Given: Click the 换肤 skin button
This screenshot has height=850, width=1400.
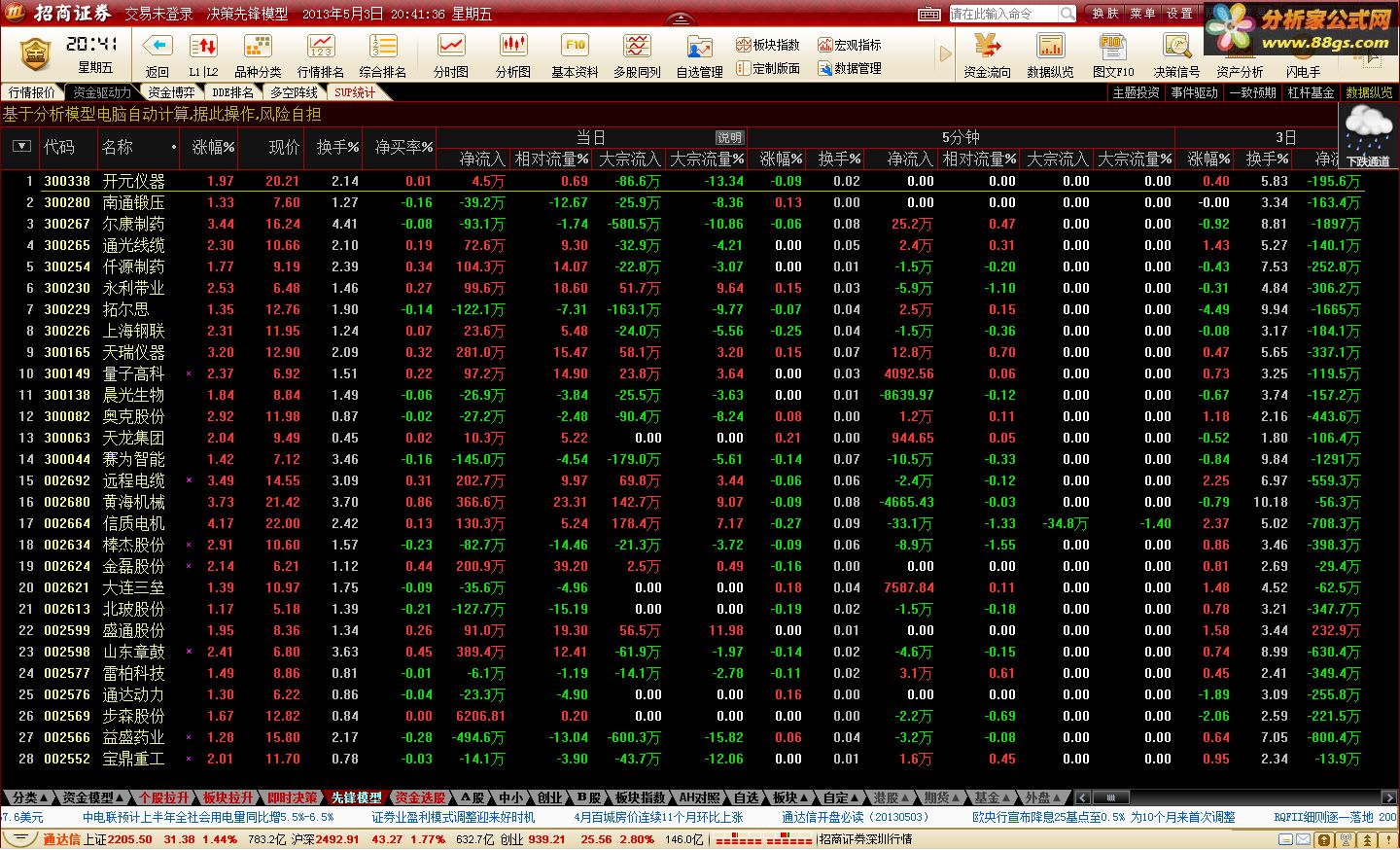Looking at the screenshot, I should coord(1105,14).
